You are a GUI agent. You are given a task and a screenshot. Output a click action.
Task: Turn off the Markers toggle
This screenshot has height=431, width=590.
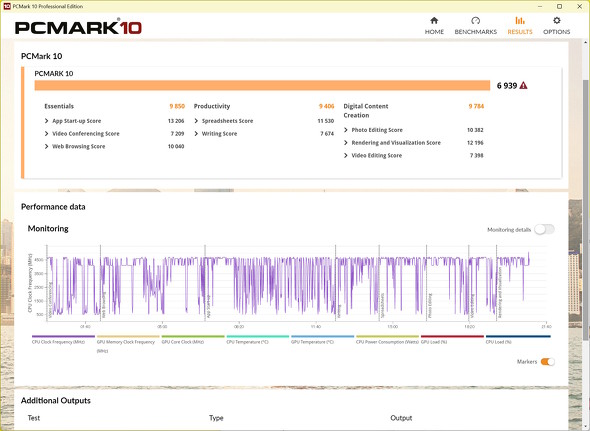547,362
